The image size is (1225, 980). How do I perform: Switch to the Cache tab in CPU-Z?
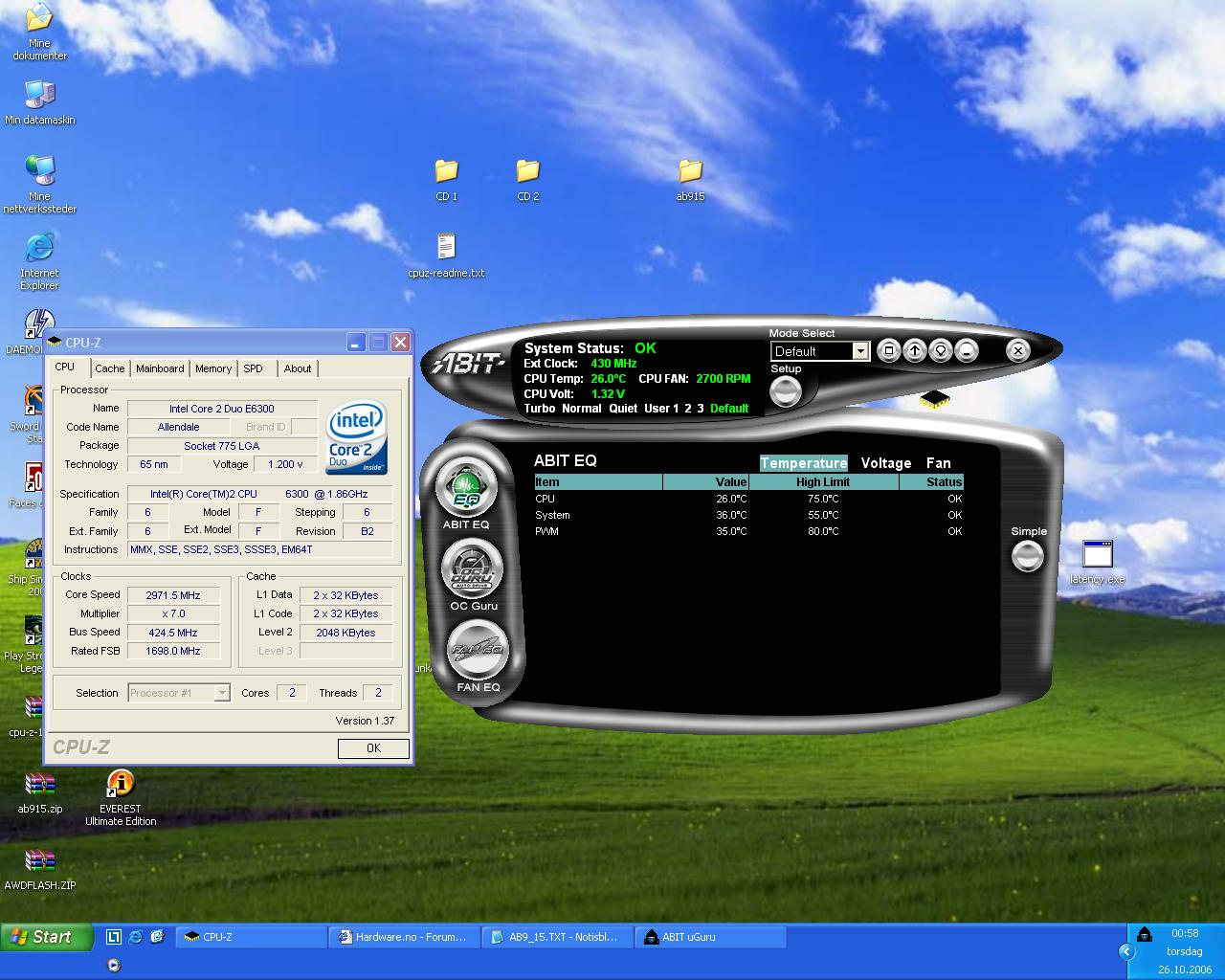(x=109, y=368)
